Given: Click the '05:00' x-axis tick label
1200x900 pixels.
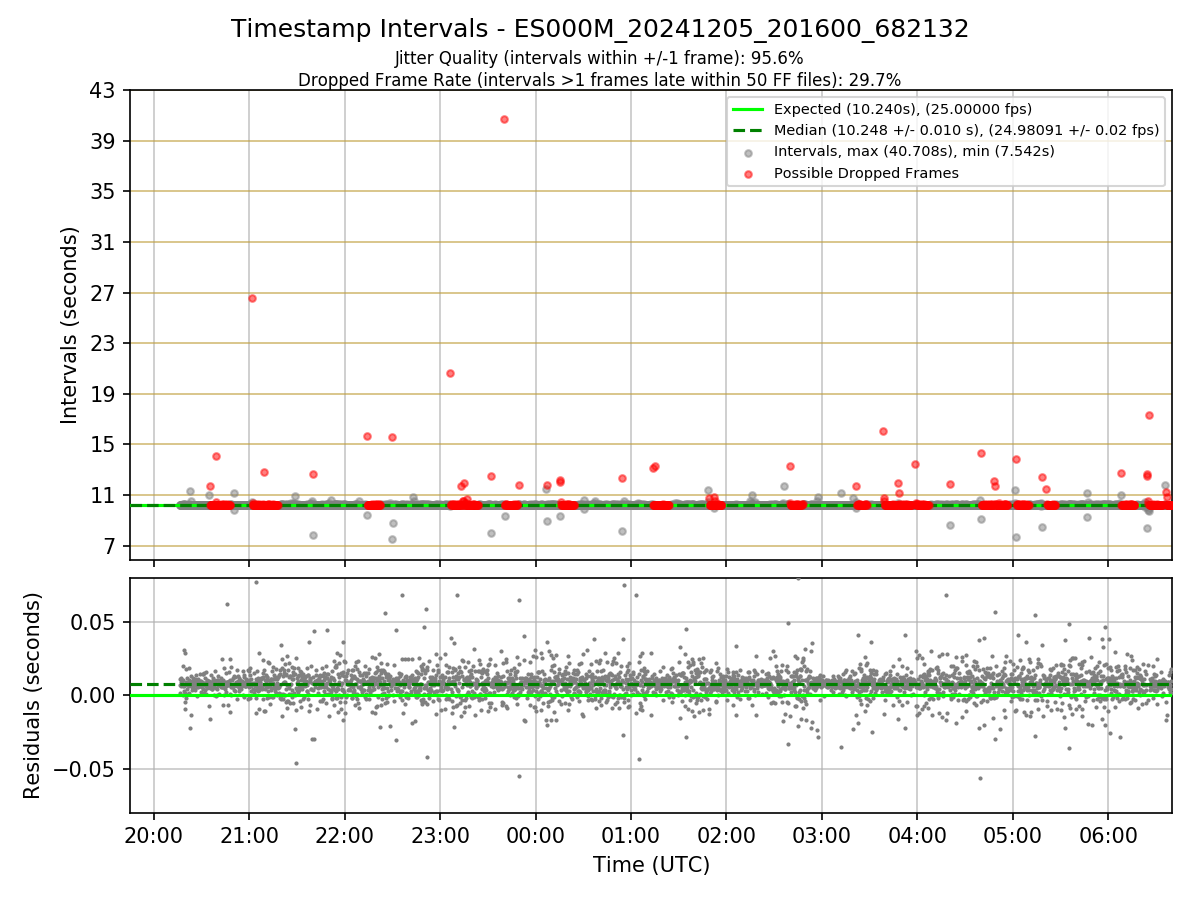Looking at the screenshot, I should point(1013,835).
